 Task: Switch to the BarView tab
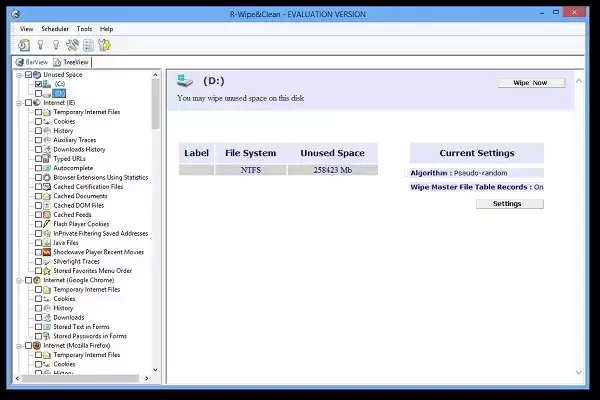click(36, 61)
